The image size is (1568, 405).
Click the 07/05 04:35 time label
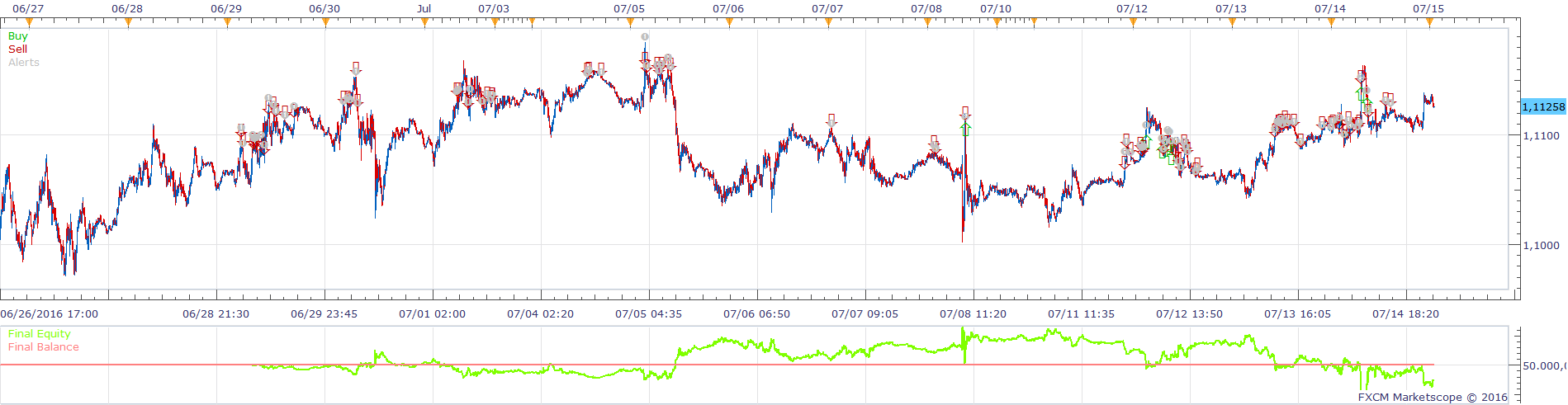pyautogui.click(x=649, y=314)
